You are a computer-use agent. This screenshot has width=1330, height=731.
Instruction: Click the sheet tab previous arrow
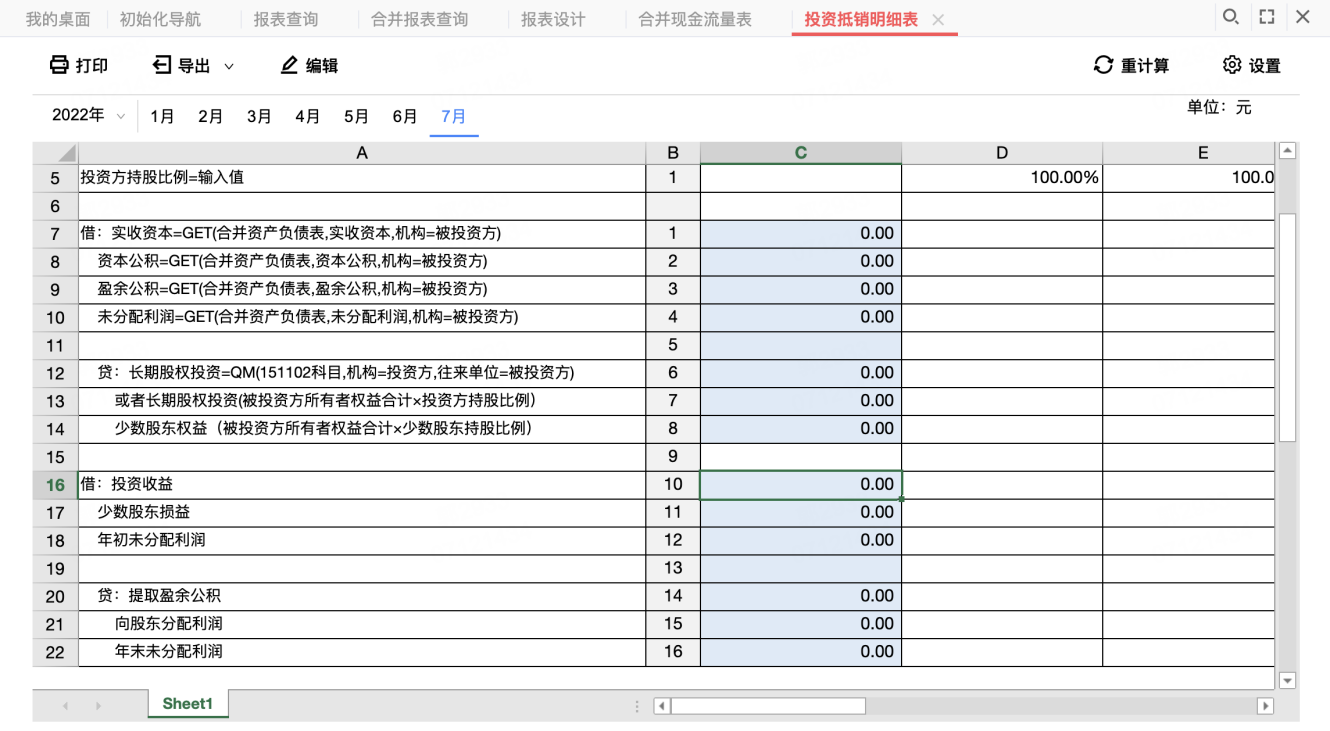pyautogui.click(x=66, y=706)
